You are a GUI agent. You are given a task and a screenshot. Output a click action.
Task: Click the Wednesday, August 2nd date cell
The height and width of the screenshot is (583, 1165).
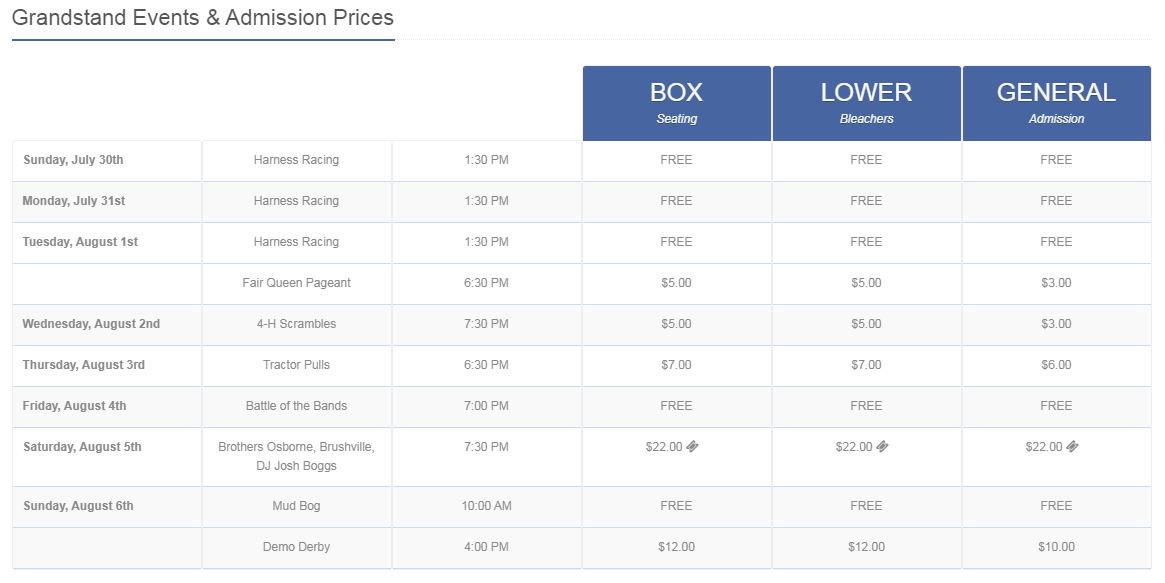(x=107, y=325)
